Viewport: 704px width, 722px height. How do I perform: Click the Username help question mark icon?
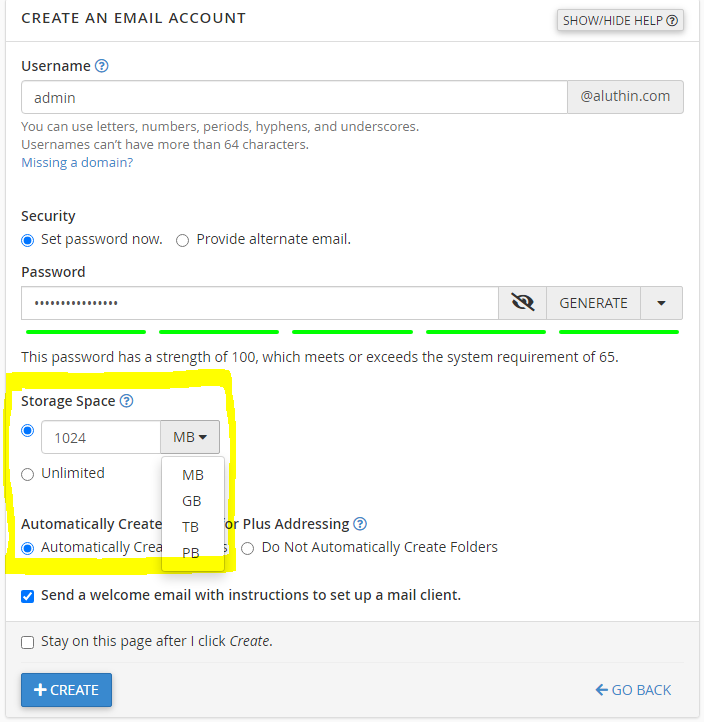(x=101, y=66)
